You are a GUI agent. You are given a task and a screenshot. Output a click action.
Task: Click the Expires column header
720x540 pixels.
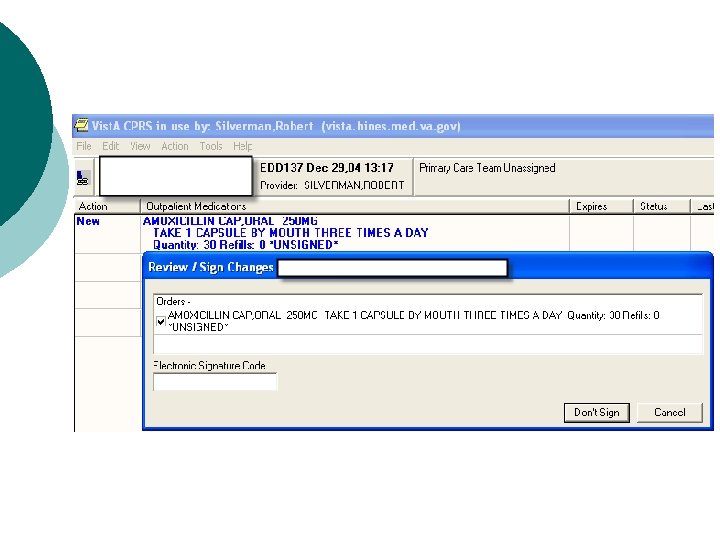(601, 206)
